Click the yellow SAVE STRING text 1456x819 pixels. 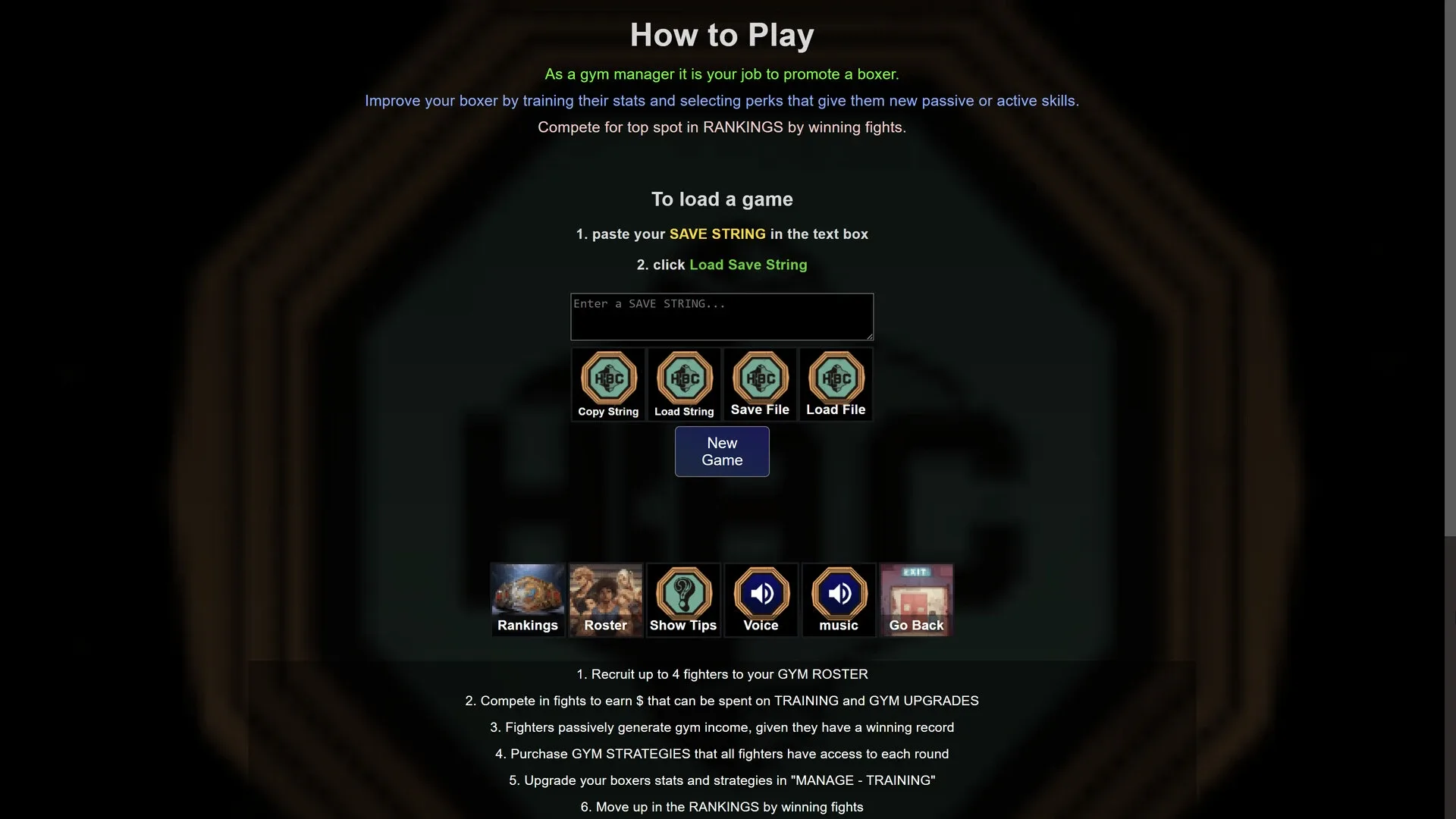(x=717, y=234)
